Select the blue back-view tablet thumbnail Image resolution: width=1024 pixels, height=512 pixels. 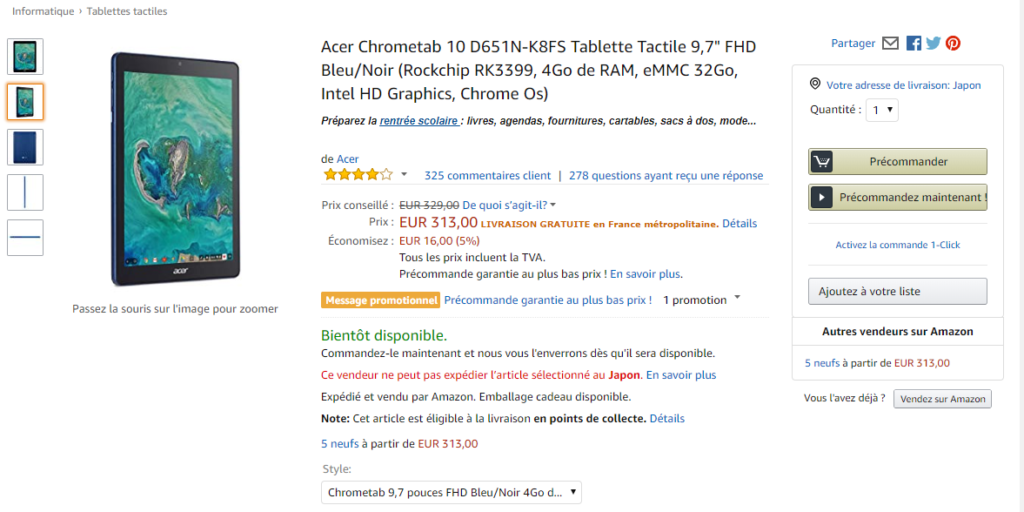click(25, 147)
